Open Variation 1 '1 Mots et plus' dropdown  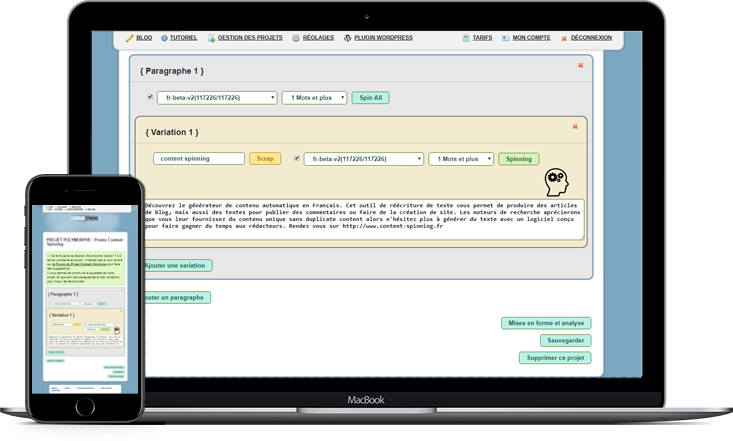coord(460,159)
